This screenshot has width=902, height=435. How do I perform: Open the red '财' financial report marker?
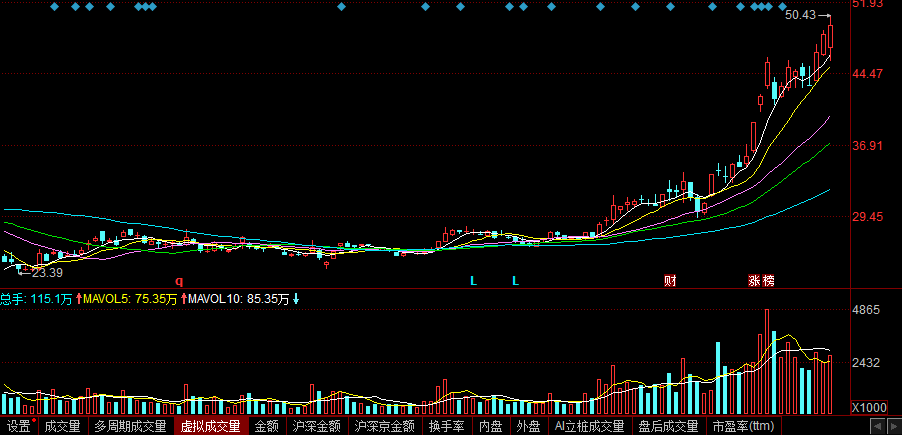coord(671,282)
